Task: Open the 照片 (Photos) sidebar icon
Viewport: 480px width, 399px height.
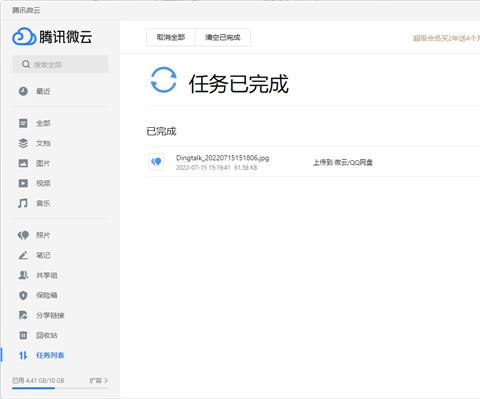Action: tap(23, 235)
